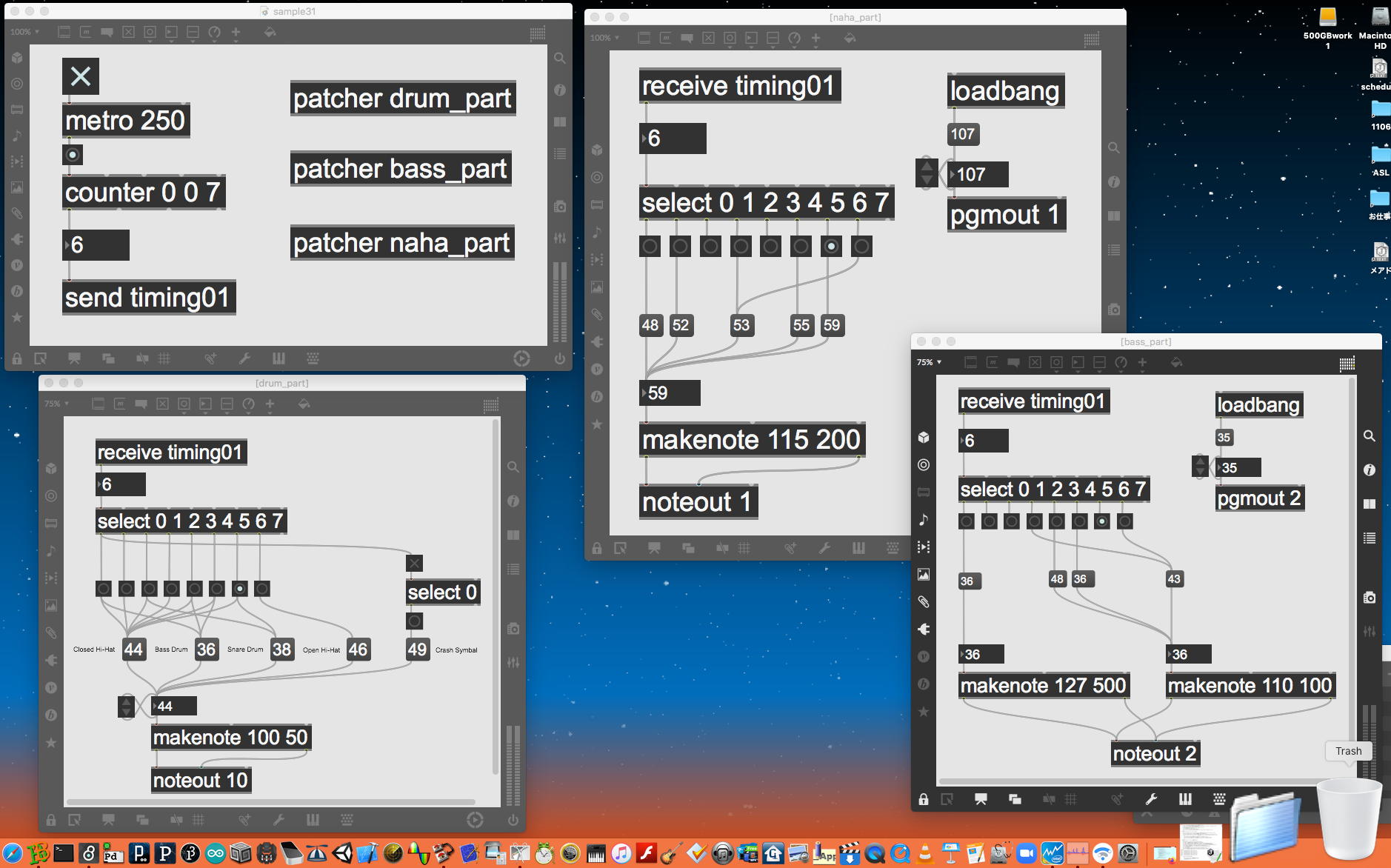Image resolution: width=1391 pixels, height=868 pixels.
Task: Click the stepper beside 107 in naha_part
Action: 927,173
